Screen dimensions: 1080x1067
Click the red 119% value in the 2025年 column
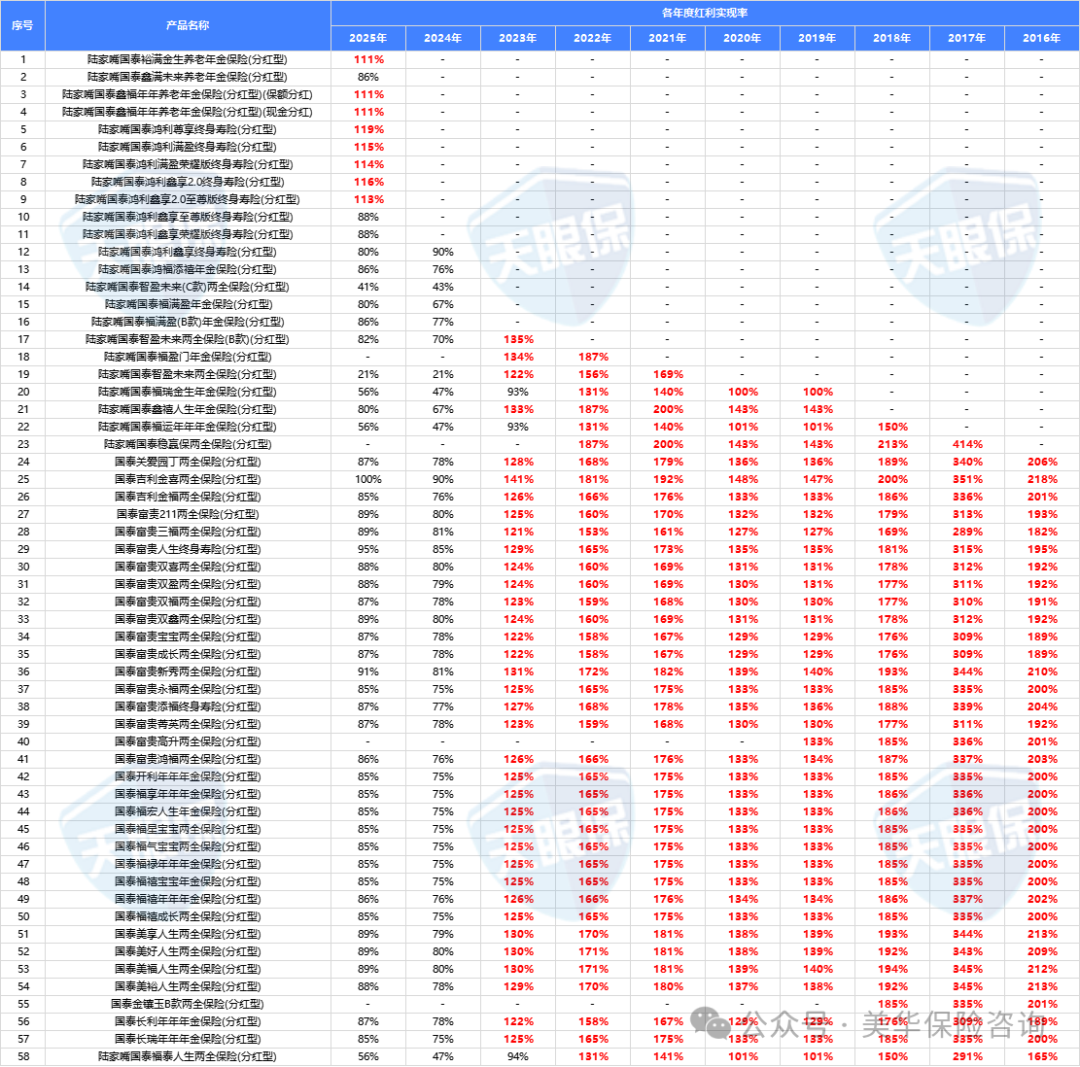click(368, 129)
